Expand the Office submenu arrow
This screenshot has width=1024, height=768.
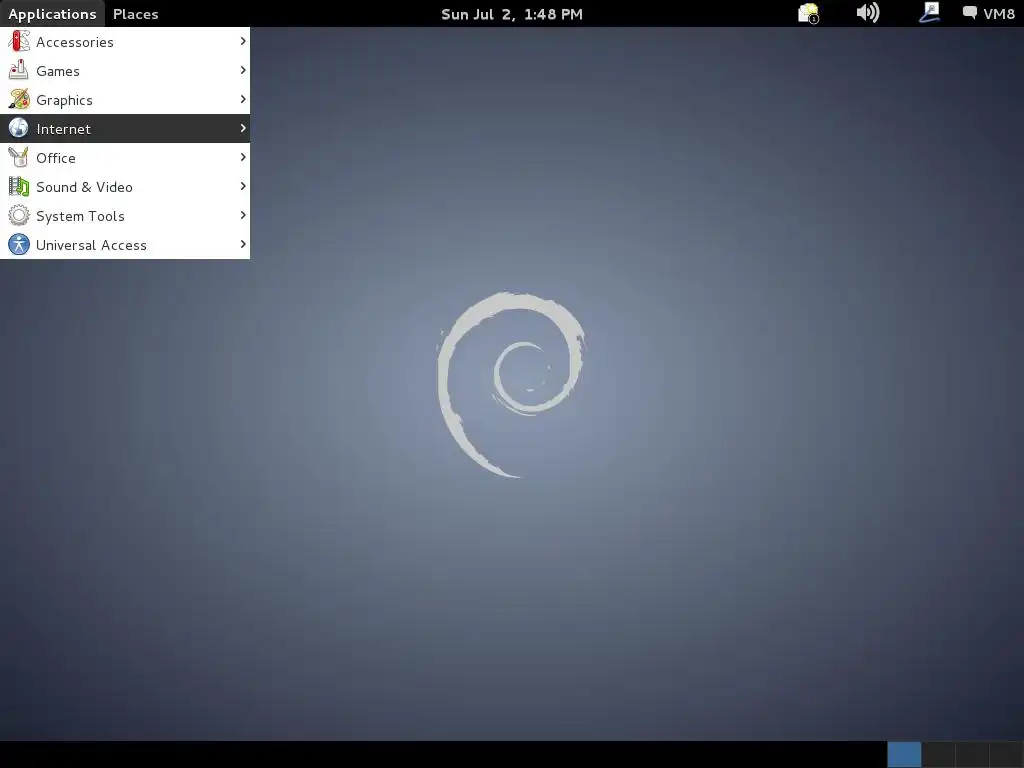coord(243,157)
